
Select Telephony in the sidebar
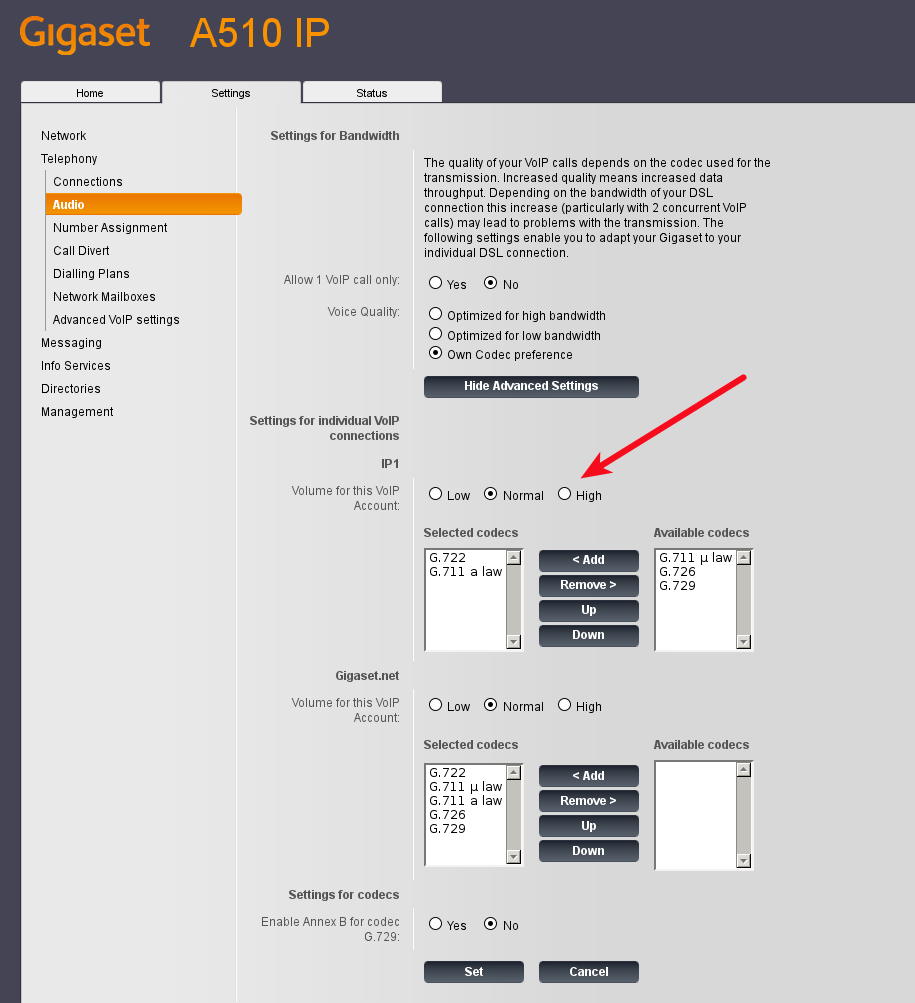point(69,159)
